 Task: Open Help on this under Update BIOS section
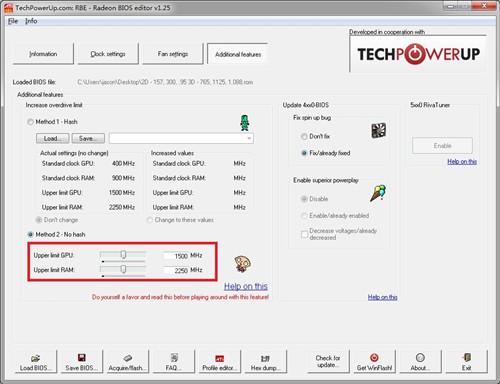tap(382, 297)
